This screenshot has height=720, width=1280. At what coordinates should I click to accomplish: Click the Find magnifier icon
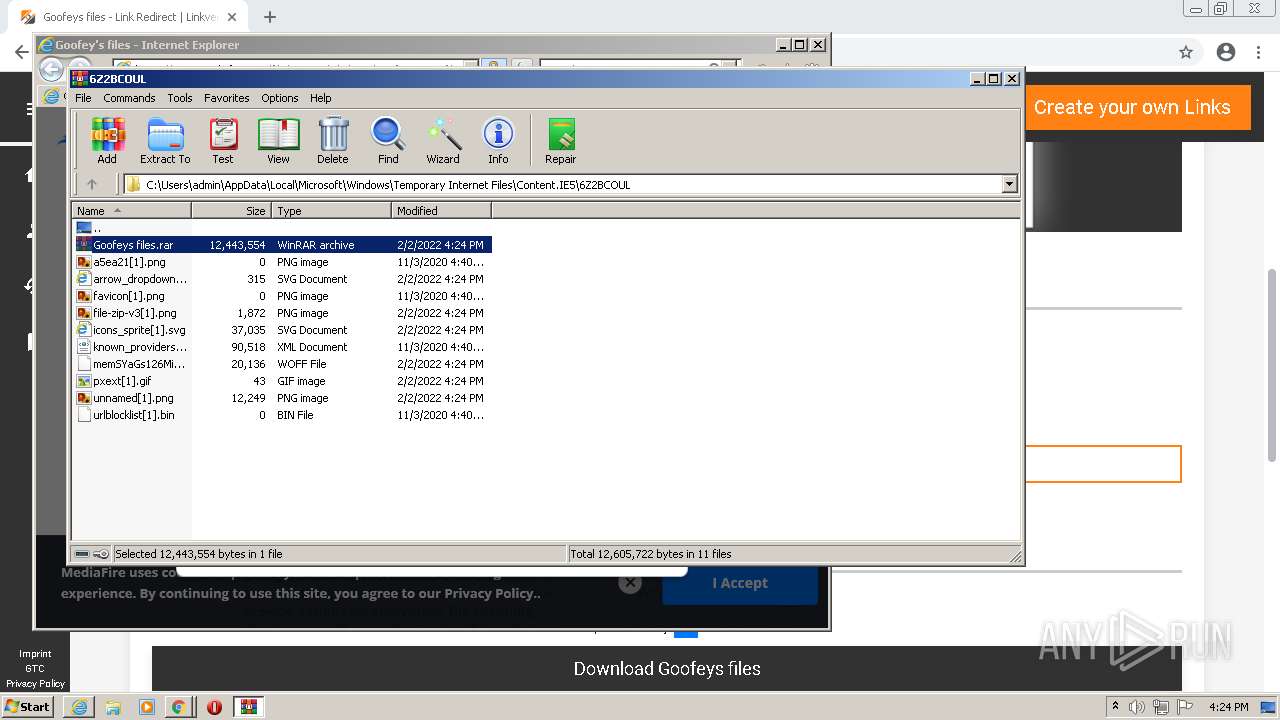click(388, 140)
